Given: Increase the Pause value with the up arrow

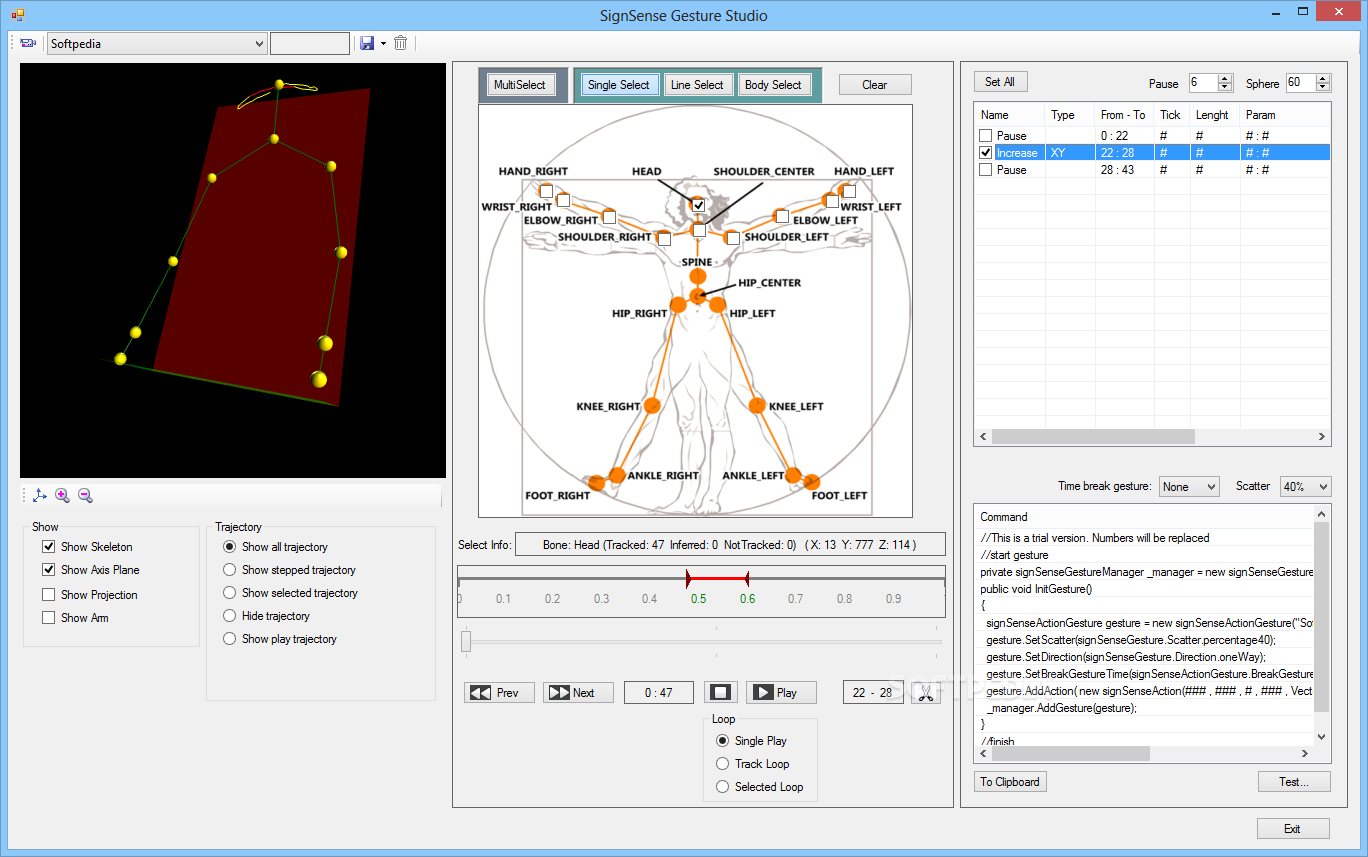Looking at the screenshot, I should tap(1225, 79).
